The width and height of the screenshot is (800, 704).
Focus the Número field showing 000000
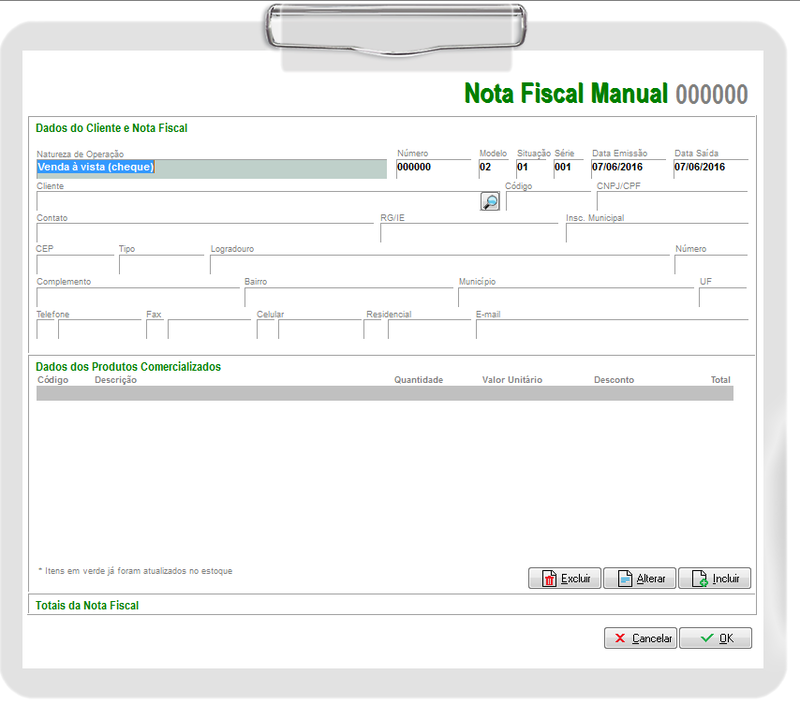[433, 168]
